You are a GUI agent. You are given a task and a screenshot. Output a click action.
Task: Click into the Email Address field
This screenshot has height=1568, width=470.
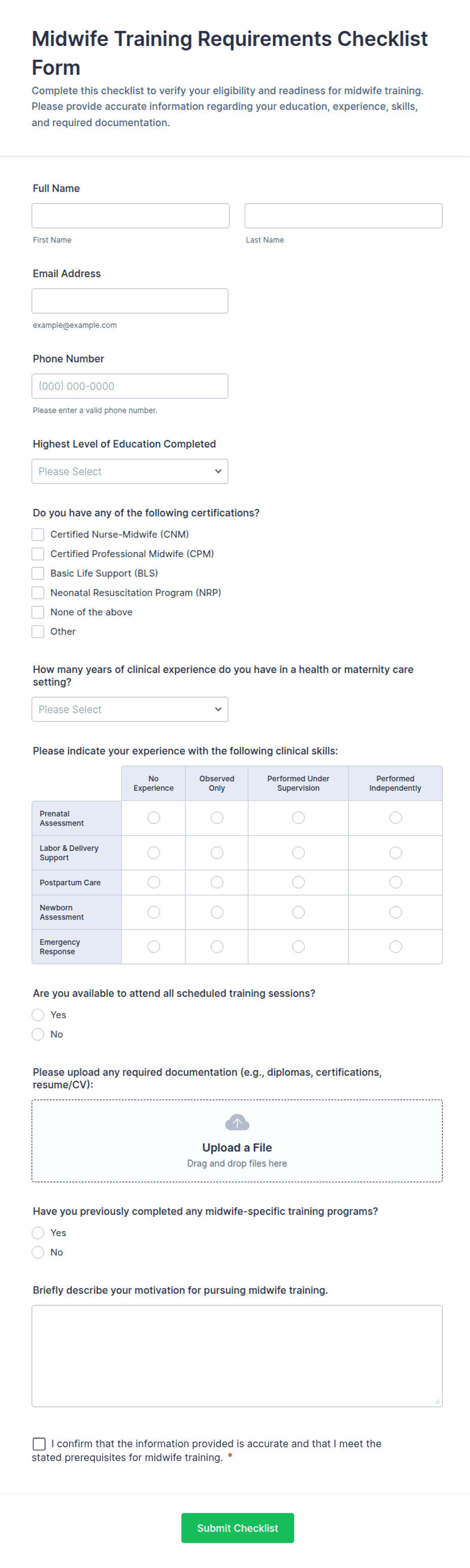[x=130, y=301]
